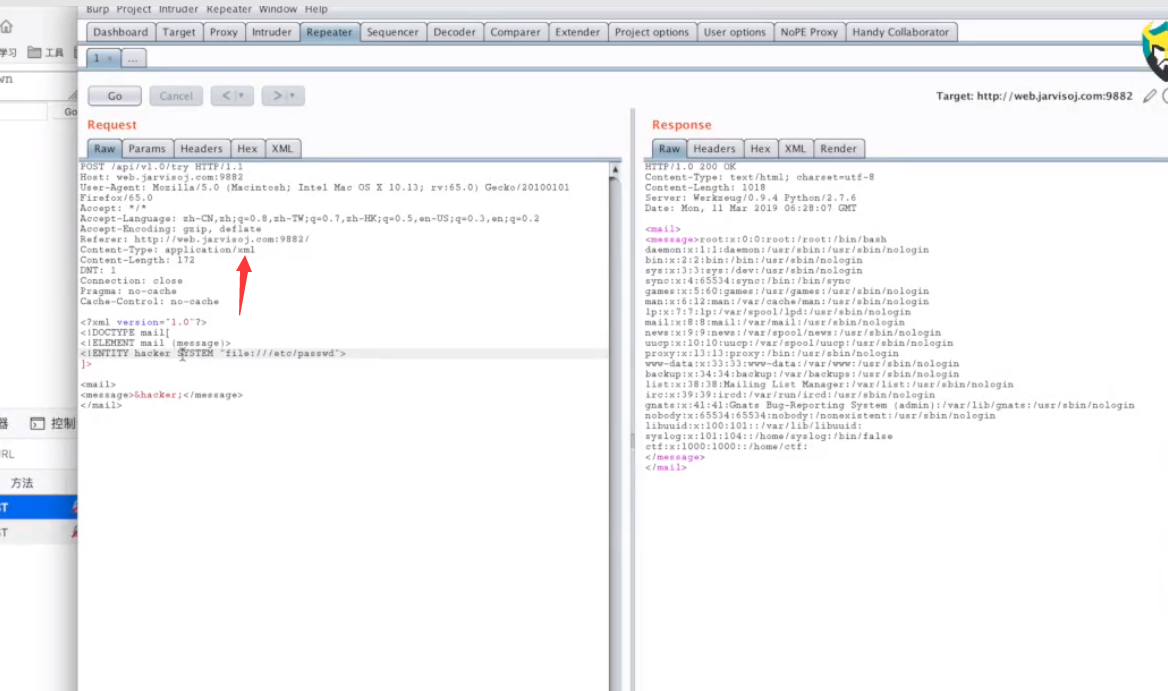1168x691 pixels.
Task: Switch to the Decoder tab
Action: [454, 32]
